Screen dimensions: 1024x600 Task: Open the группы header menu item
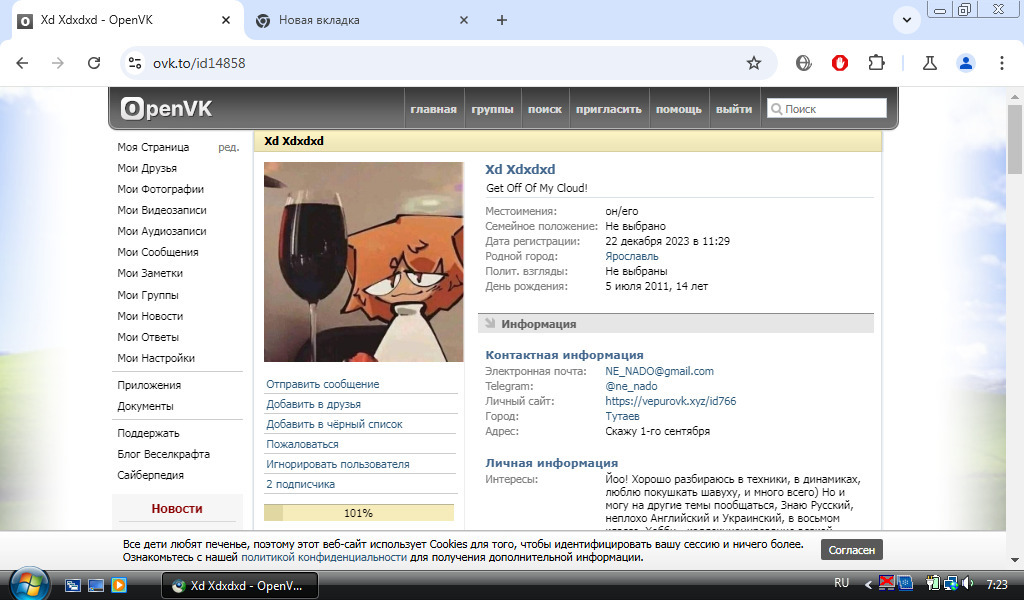(492, 109)
